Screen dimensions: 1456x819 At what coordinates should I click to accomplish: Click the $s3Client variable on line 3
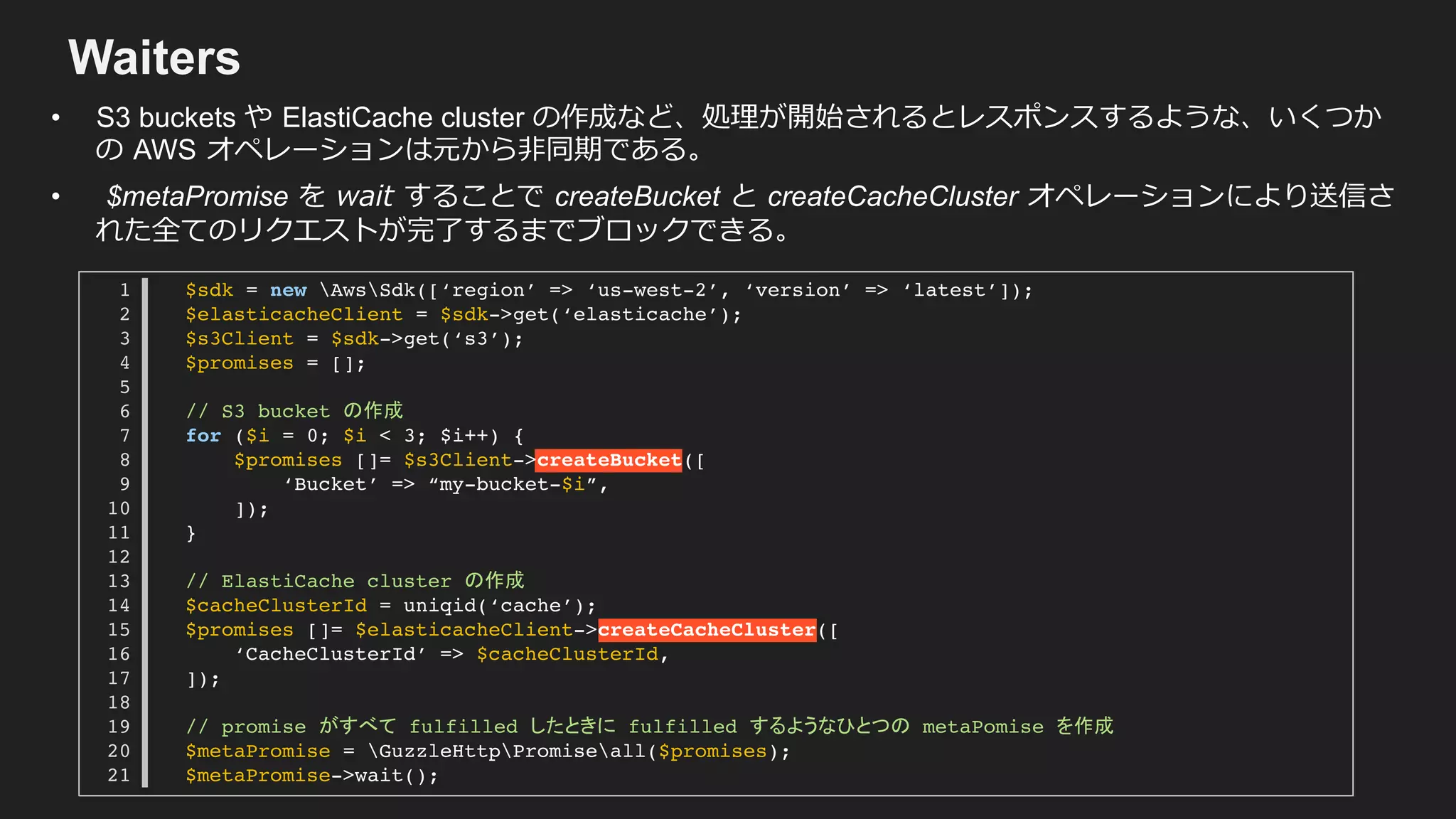pos(239,339)
